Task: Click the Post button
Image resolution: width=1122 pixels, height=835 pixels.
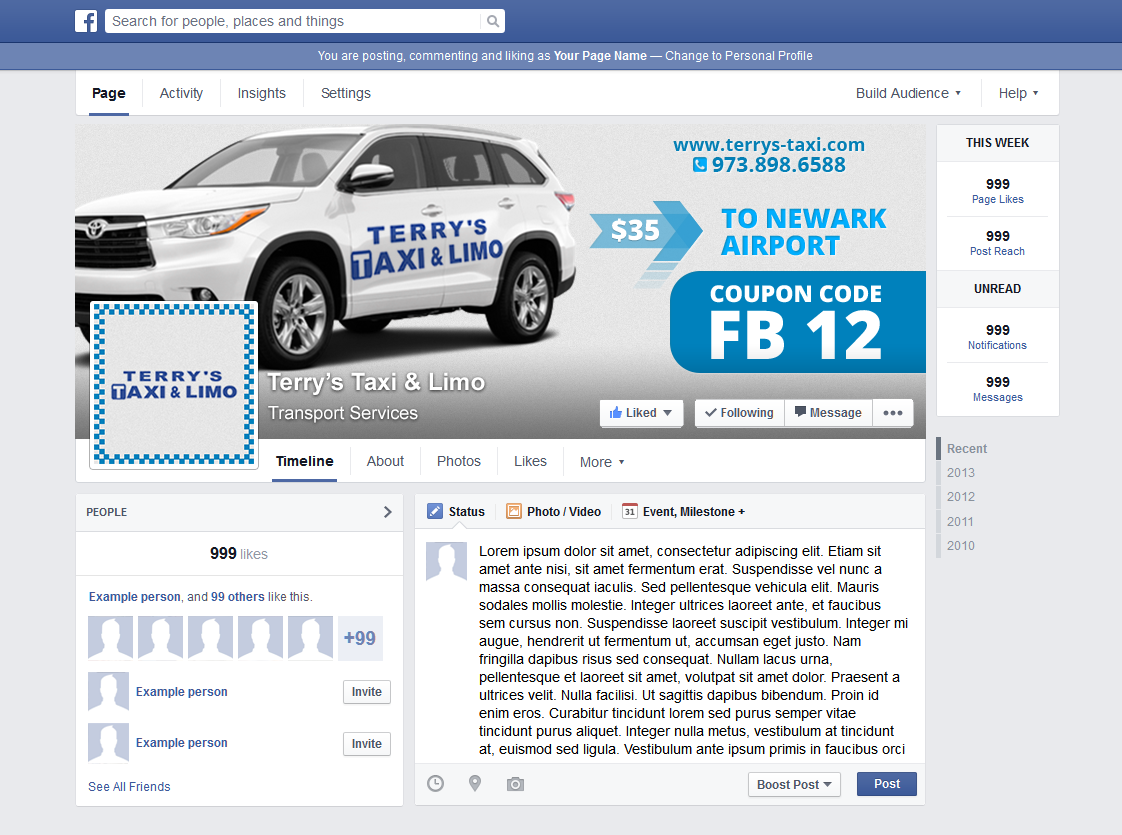Action: 886,784
